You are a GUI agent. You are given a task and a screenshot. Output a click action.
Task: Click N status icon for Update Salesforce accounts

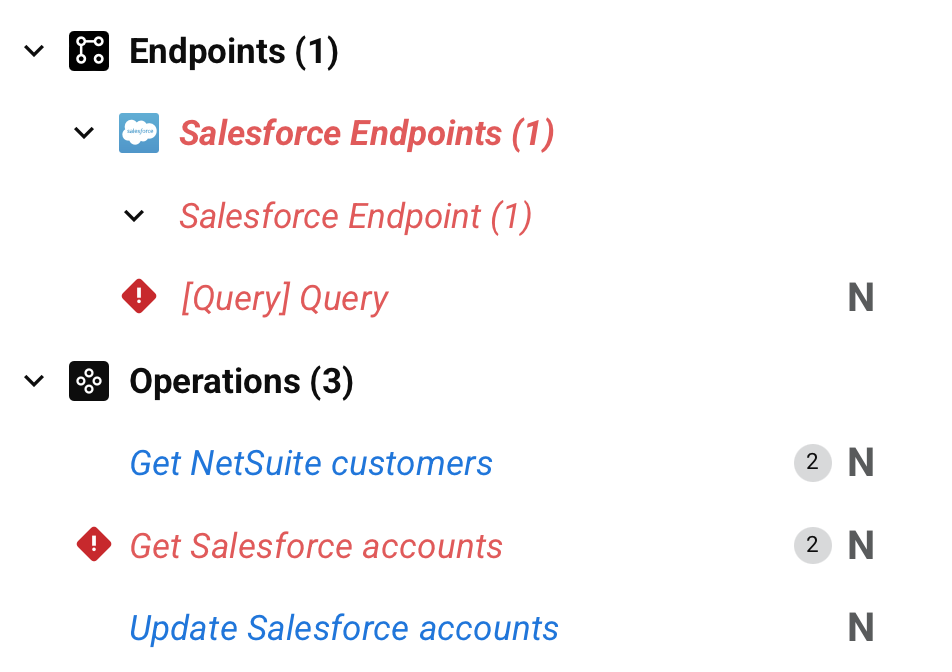point(860,628)
